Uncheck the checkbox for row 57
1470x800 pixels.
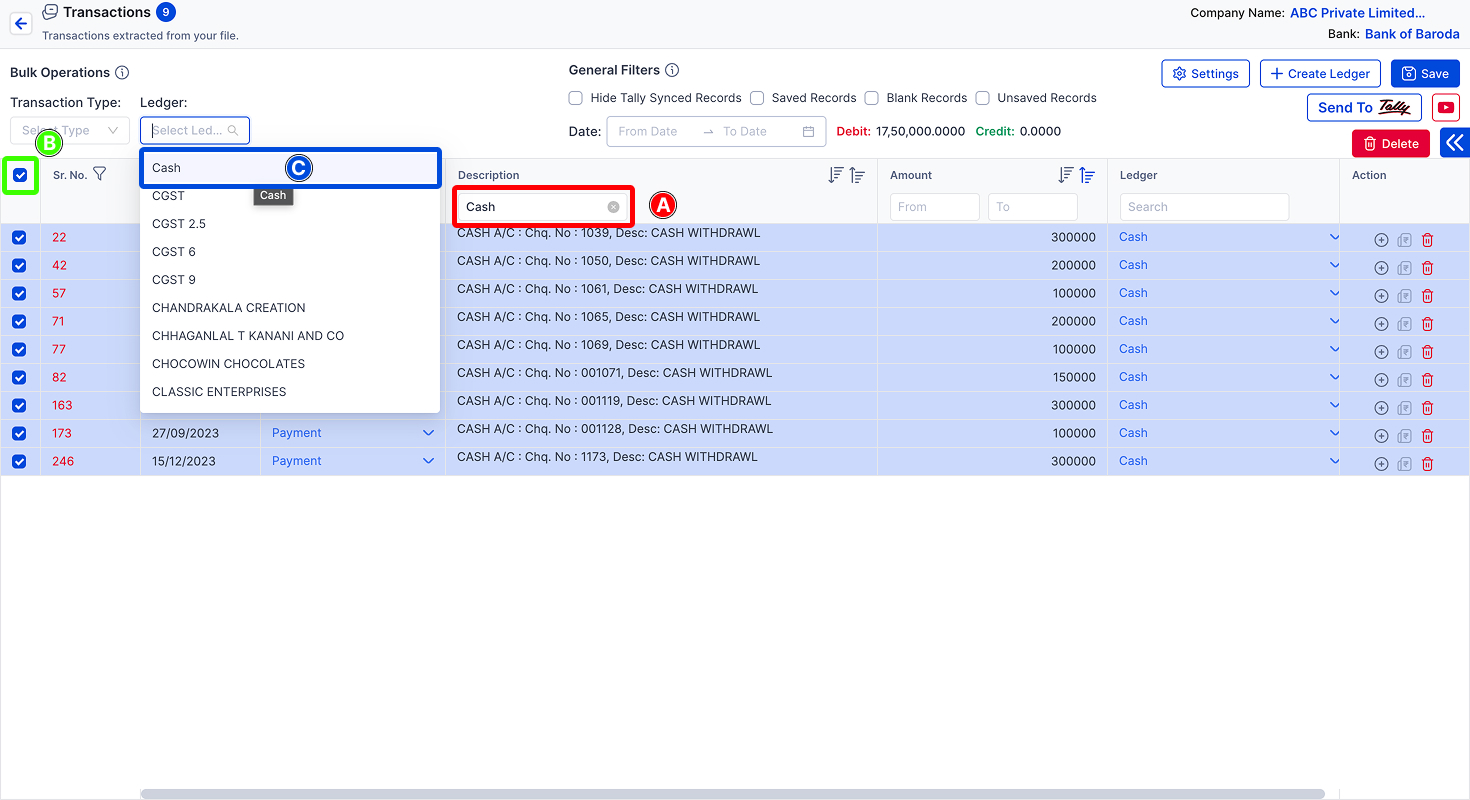coord(19,294)
